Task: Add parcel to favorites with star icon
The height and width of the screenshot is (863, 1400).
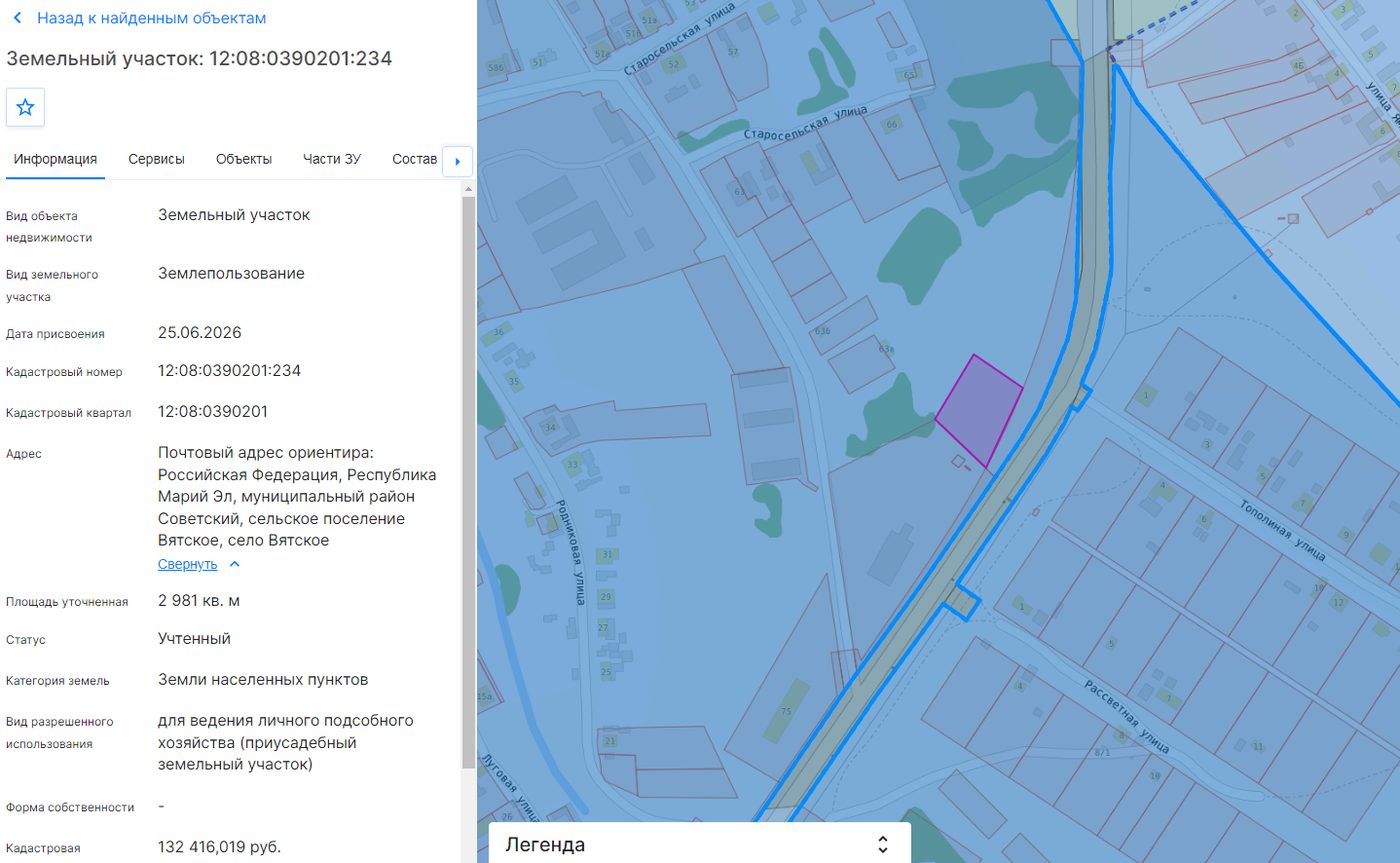Action: click(x=25, y=107)
